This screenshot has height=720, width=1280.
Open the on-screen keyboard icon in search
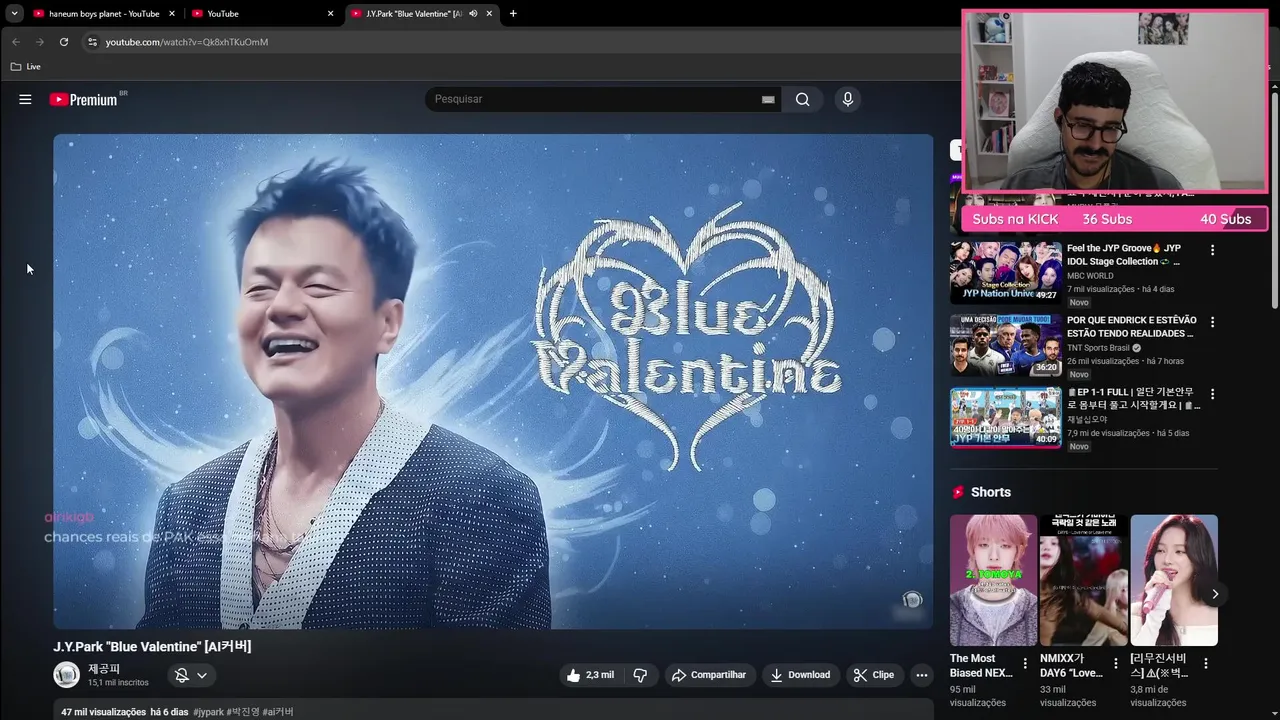[768, 99]
